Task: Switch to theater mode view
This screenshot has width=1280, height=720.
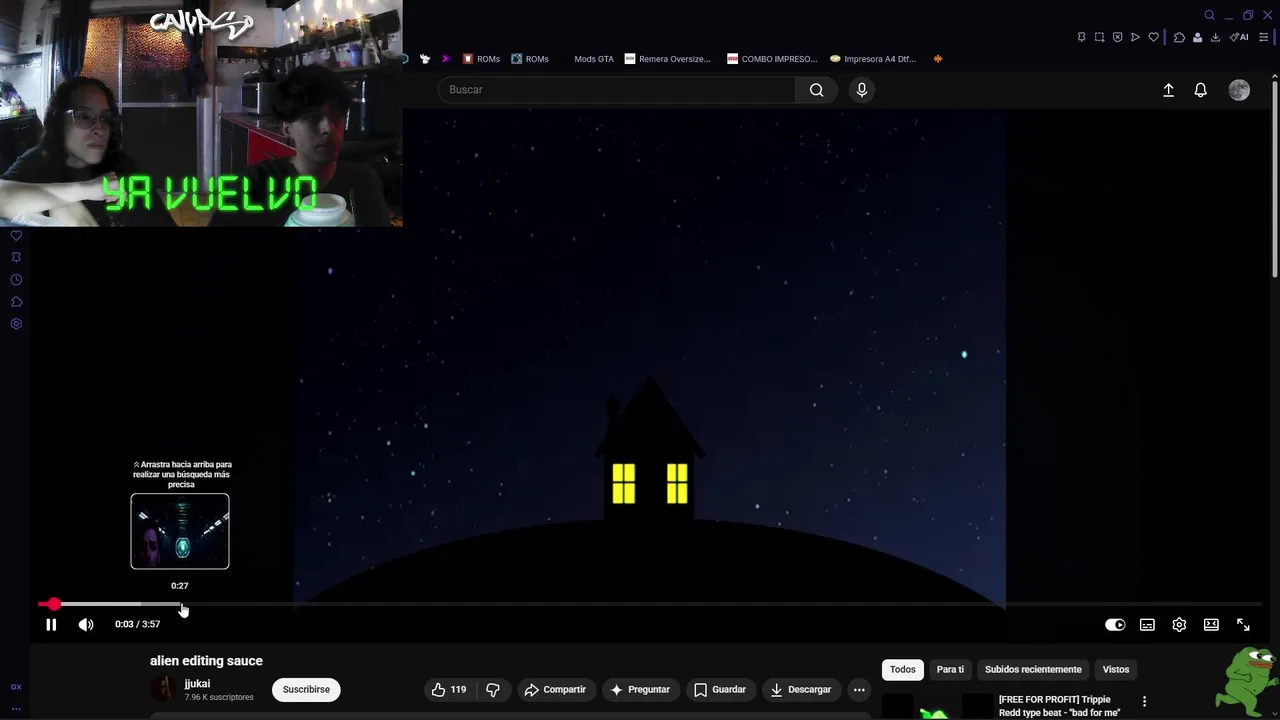Action: 1211,625
